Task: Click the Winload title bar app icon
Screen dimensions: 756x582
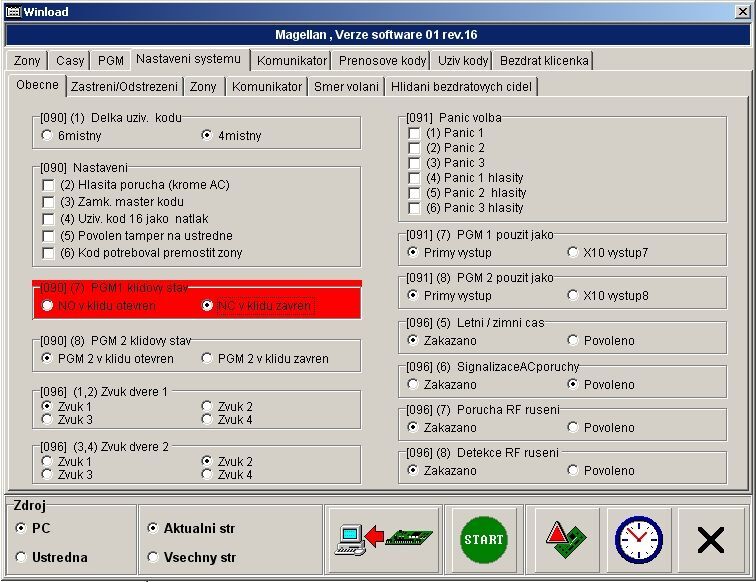Action: coord(13,11)
